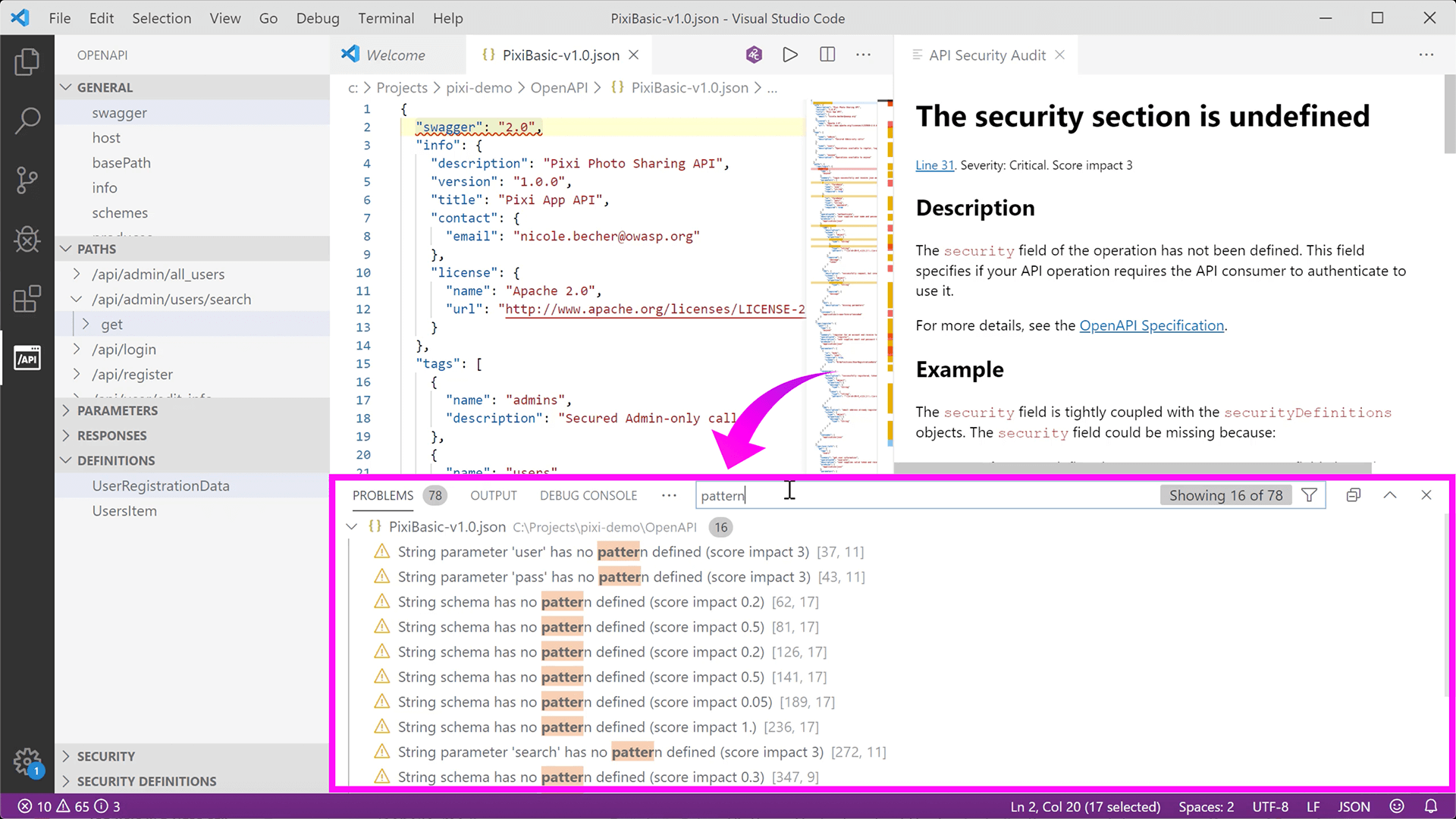1456x819 pixels.
Task: Expand the /api/register path
Action: (x=76, y=374)
